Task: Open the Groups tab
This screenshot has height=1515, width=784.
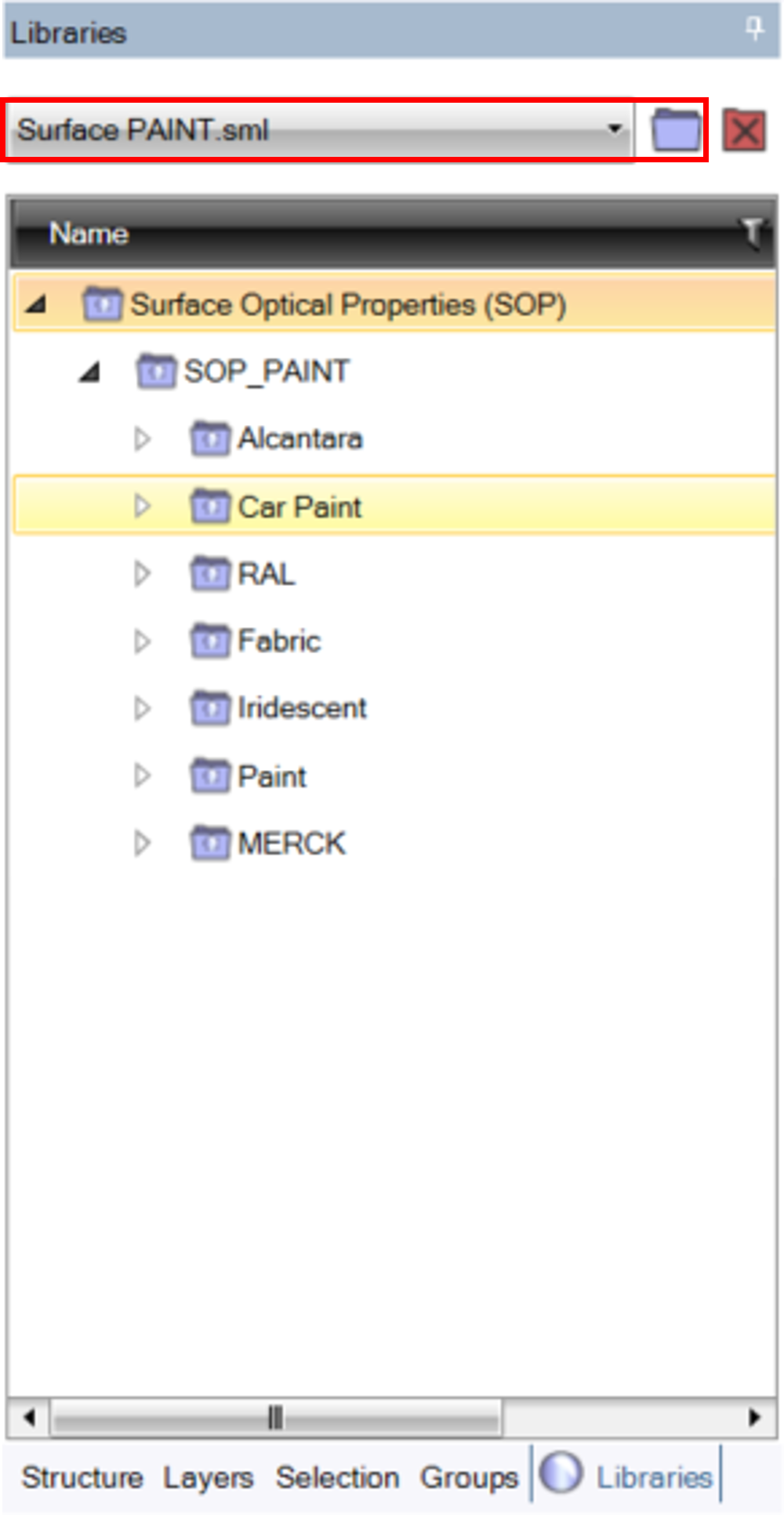Action: (469, 1478)
